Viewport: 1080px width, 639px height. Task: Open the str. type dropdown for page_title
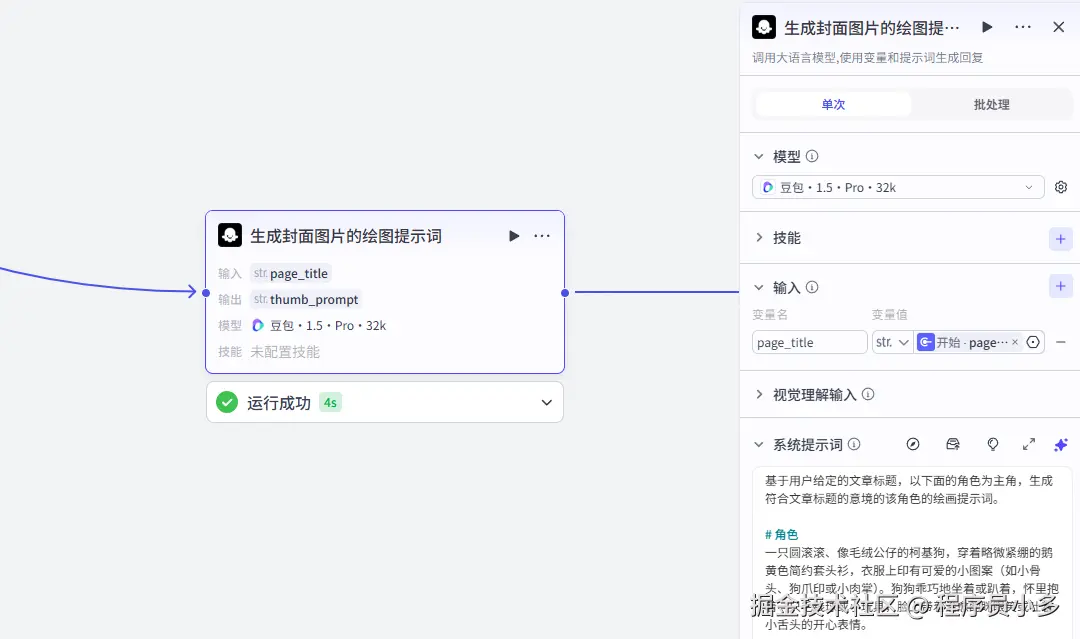click(892, 341)
